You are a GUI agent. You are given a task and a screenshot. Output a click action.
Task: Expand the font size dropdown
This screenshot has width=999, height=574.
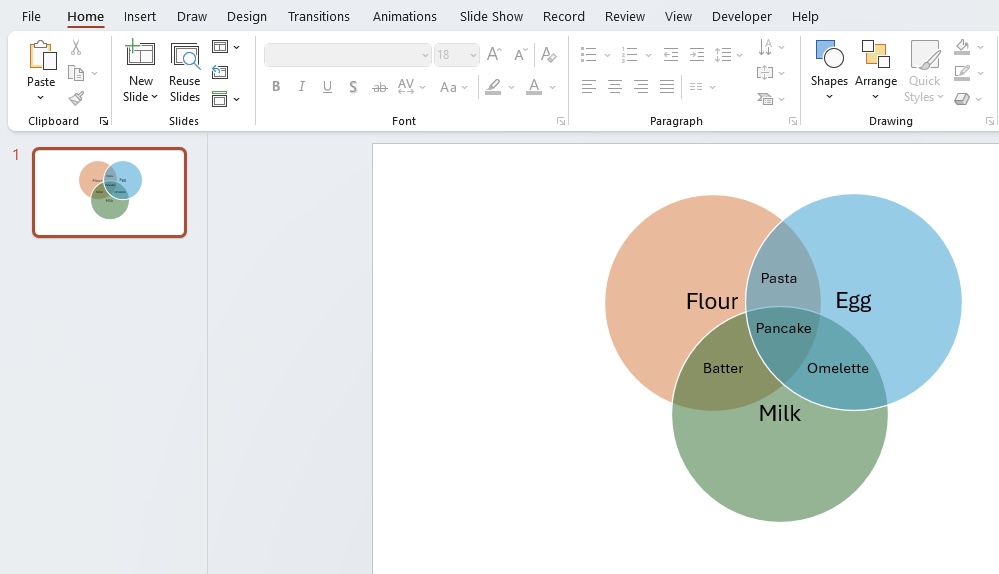(x=473, y=55)
